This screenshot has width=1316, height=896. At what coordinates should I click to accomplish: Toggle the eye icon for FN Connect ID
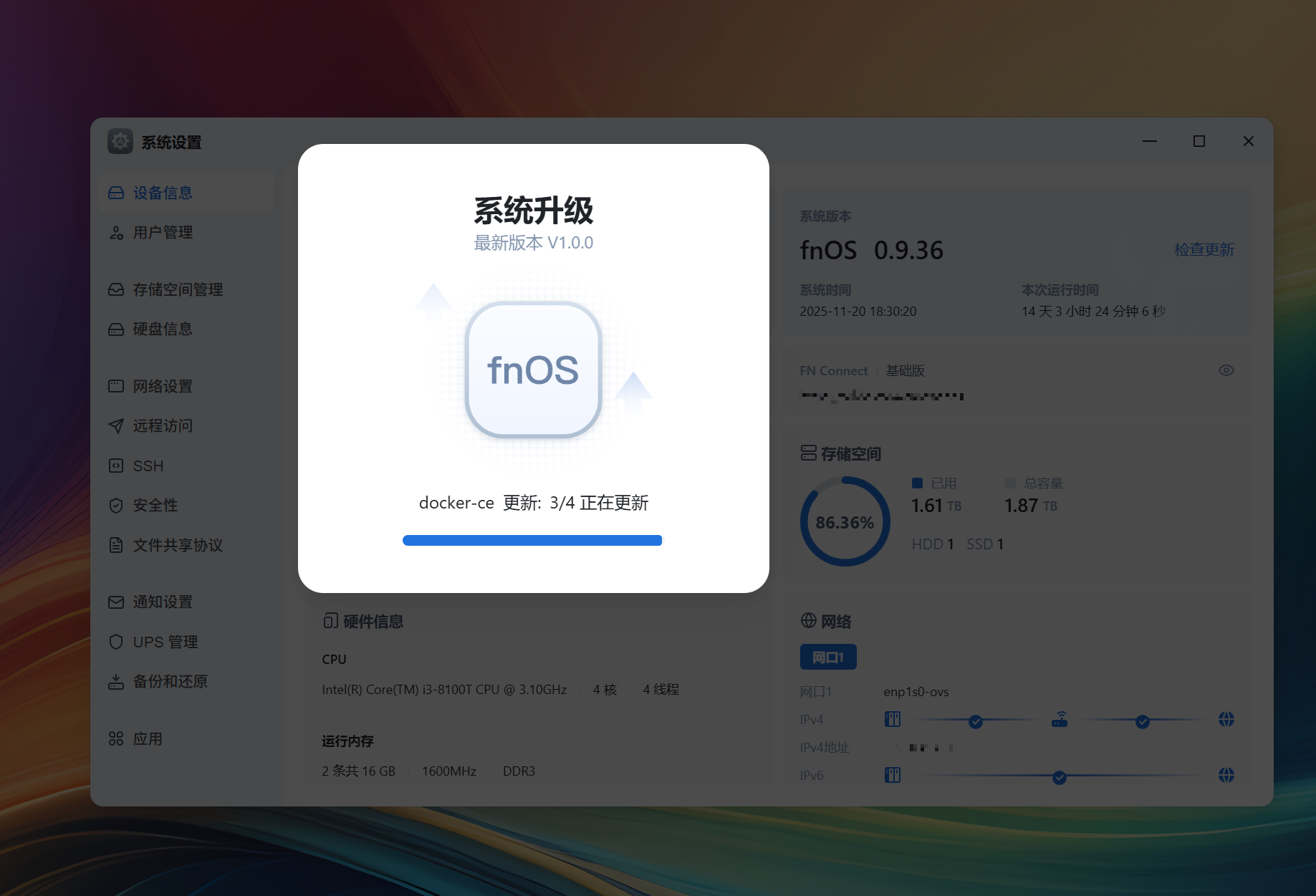[x=1226, y=370]
